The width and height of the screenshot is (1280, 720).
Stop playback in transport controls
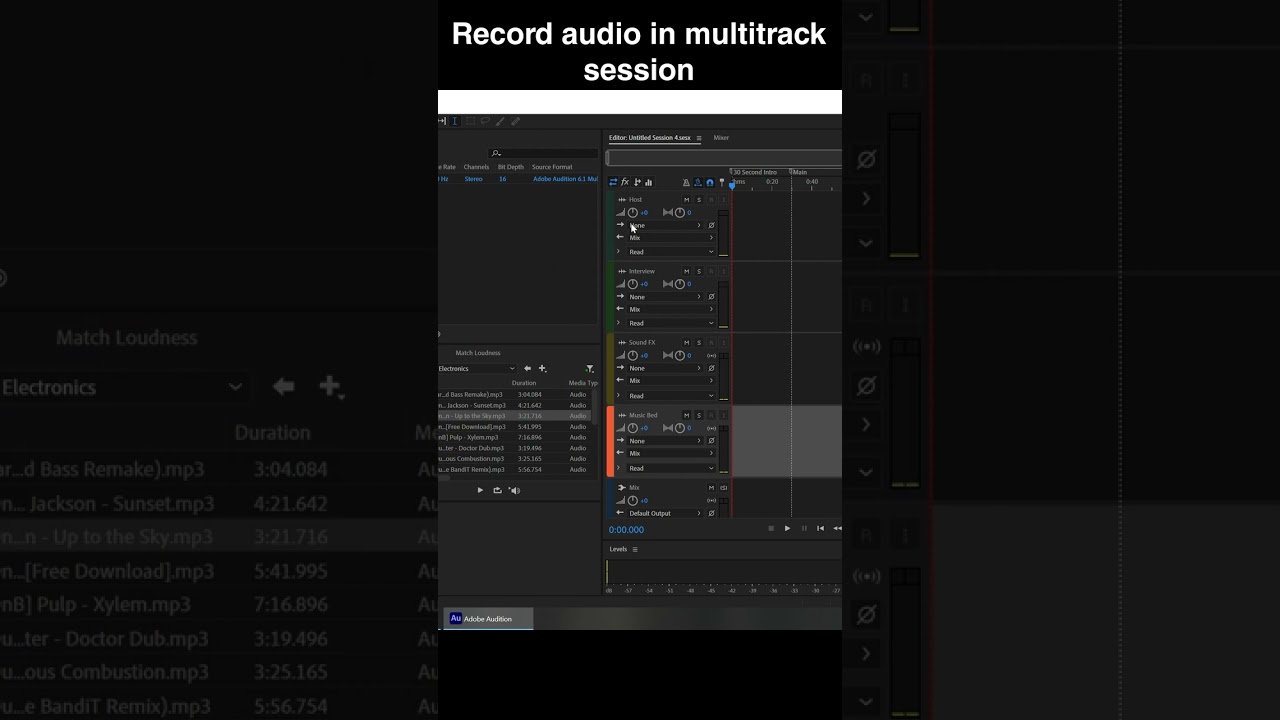tap(771, 528)
